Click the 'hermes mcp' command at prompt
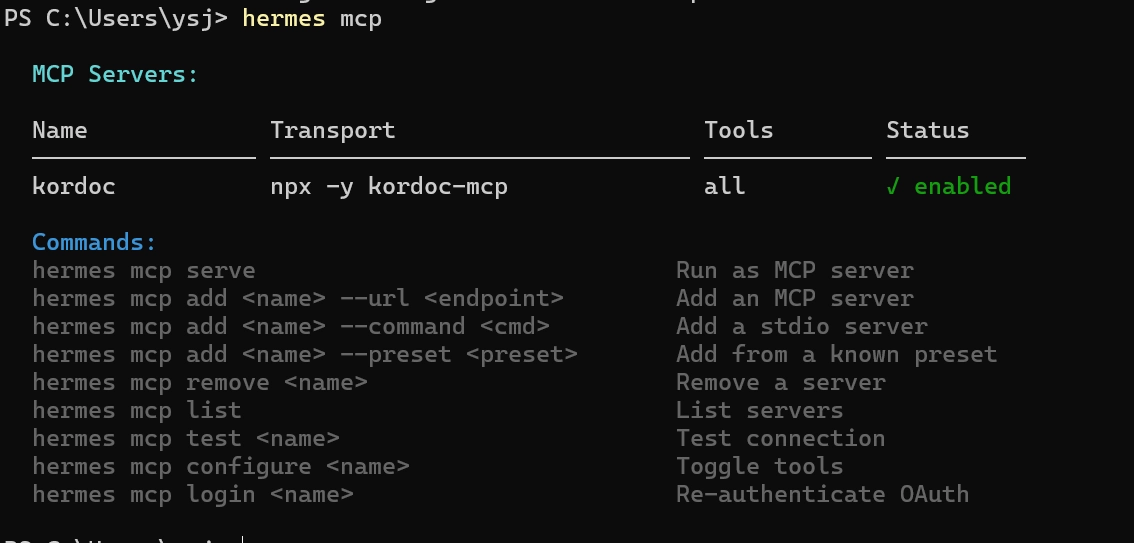Viewport: 1134px width, 543px height. 312,18
